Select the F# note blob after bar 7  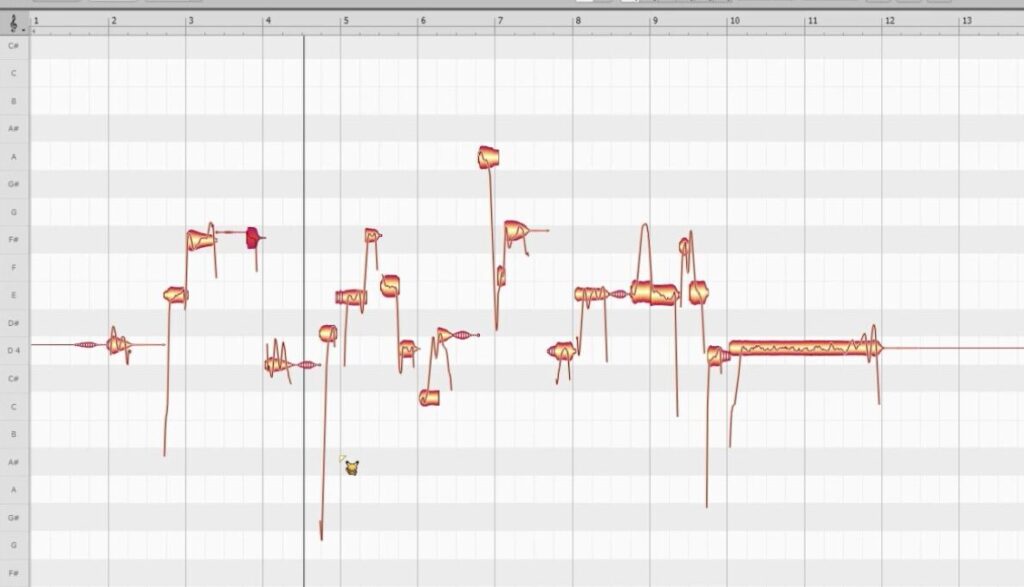pyautogui.click(x=516, y=231)
